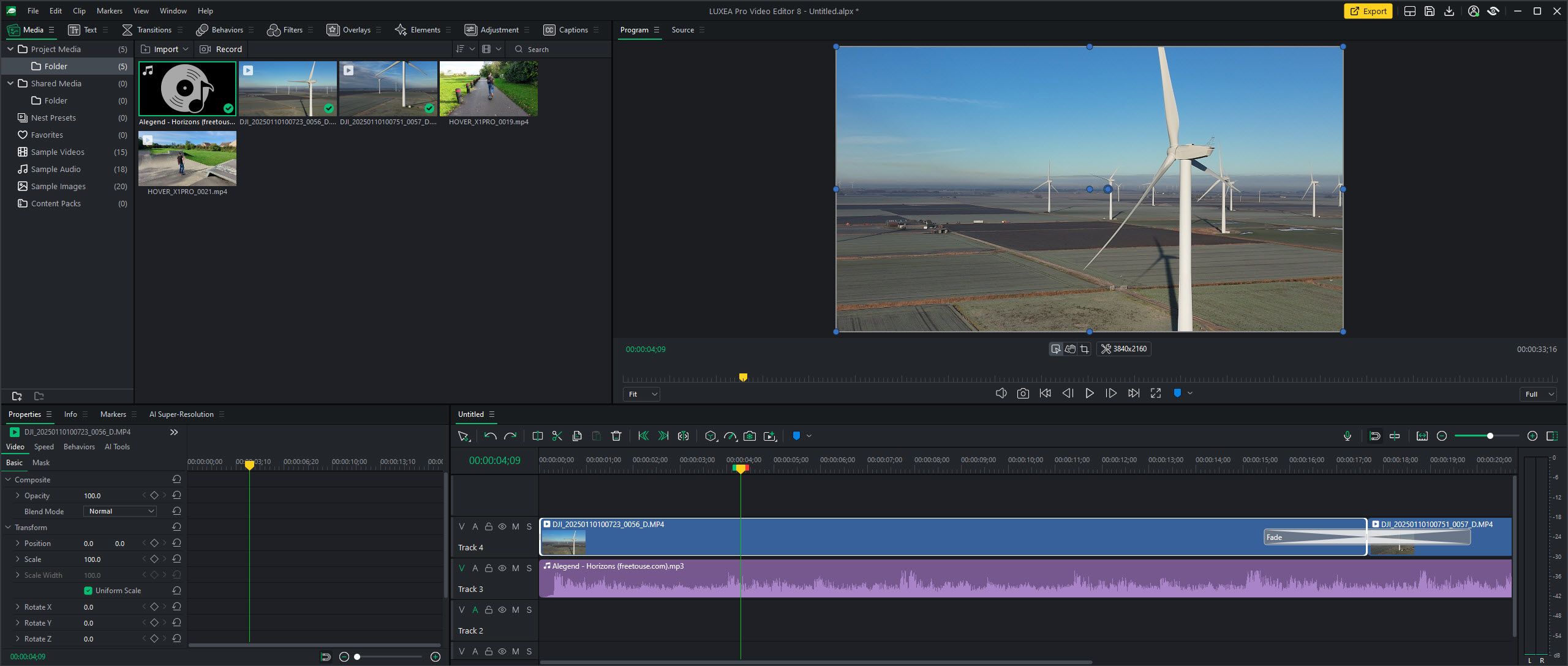Open the Fit zoom dropdown under preview

point(641,394)
